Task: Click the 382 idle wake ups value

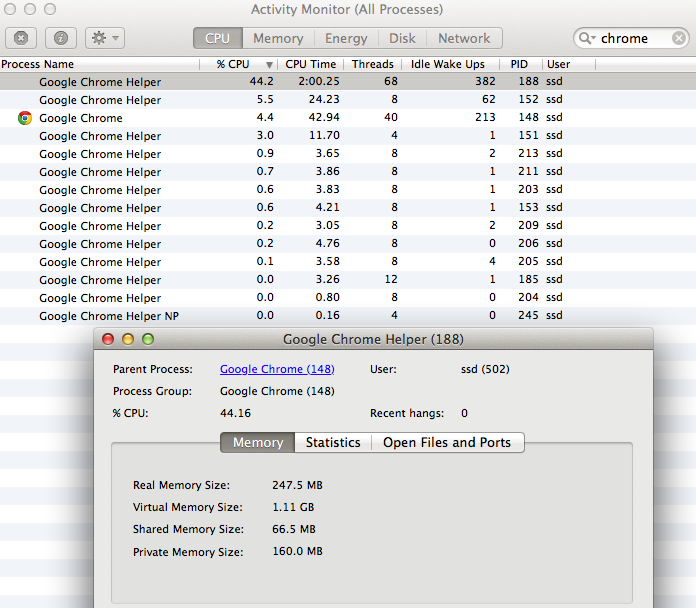Action: [x=485, y=81]
